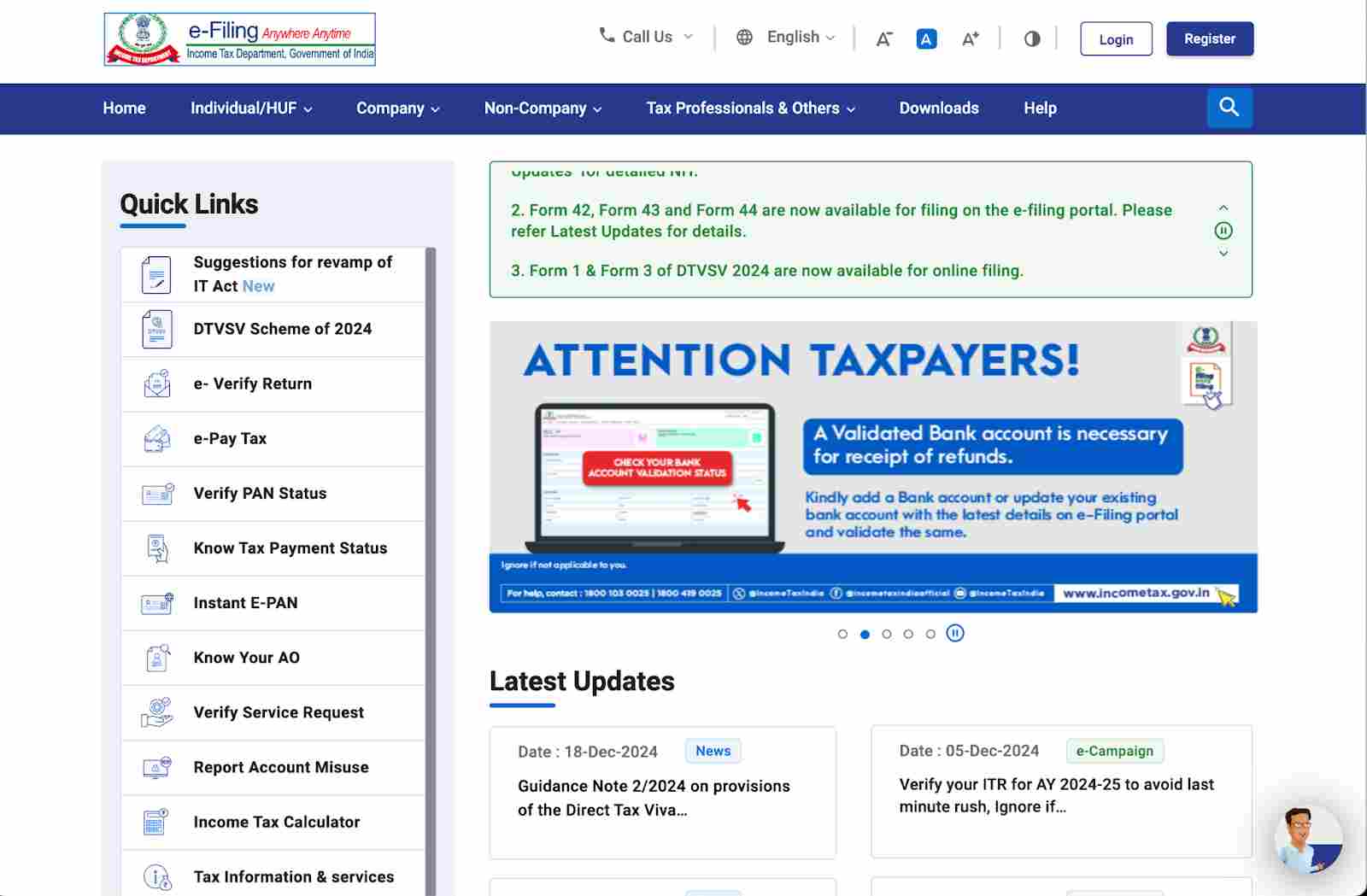
Task: Click the Instant E-PAN card icon
Action: click(157, 603)
